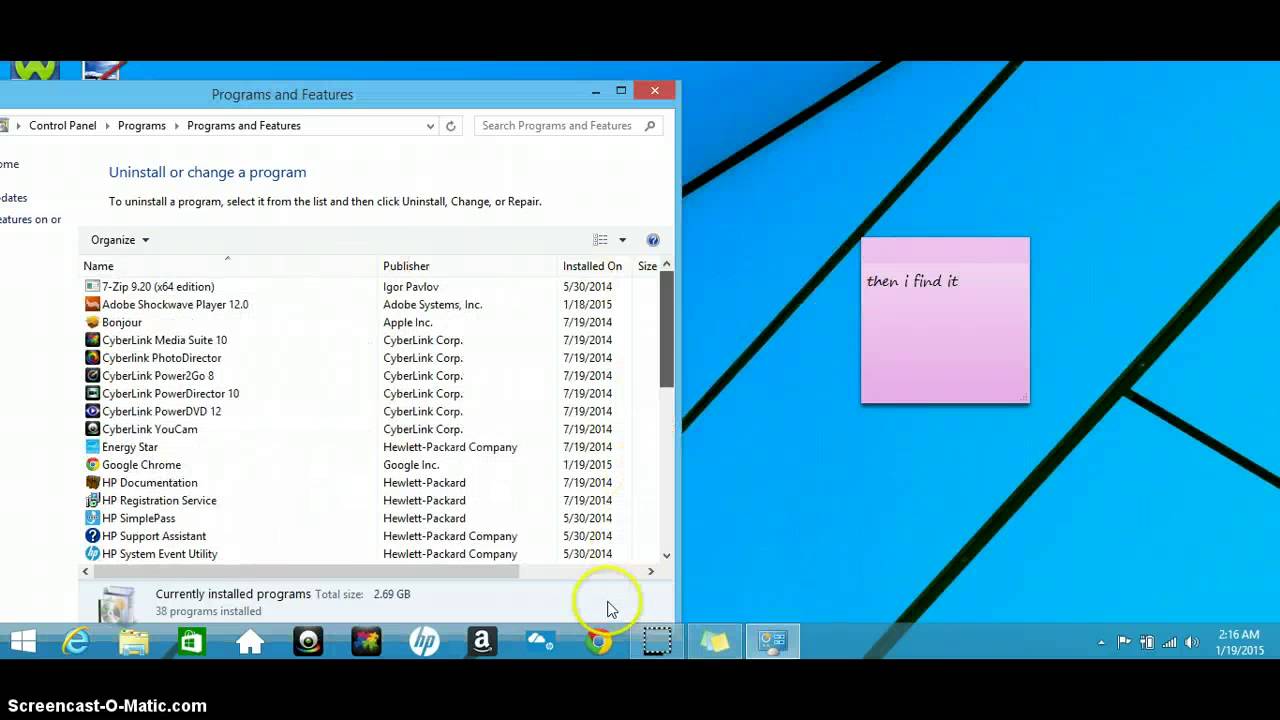Refresh the Programs and Features address bar
The image size is (1280, 720).
pyautogui.click(x=451, y=126)
